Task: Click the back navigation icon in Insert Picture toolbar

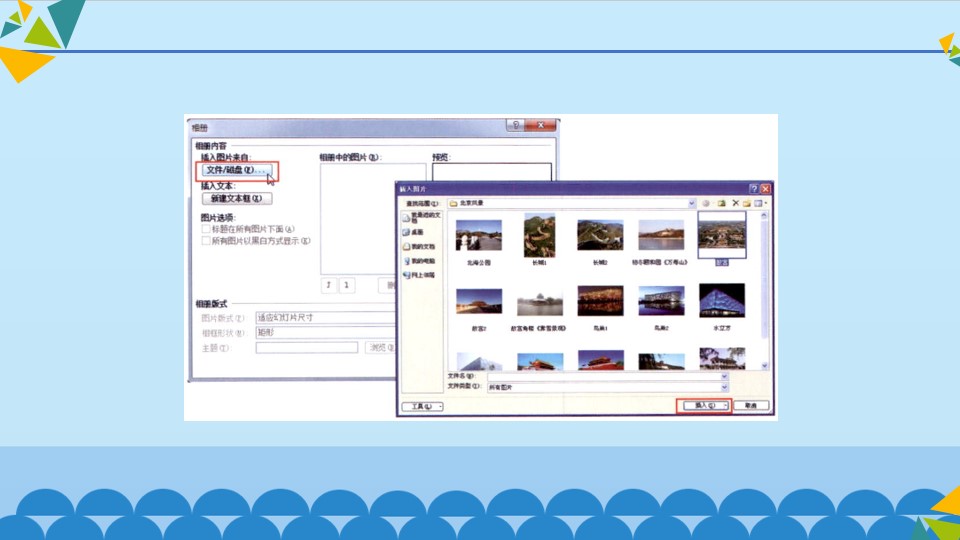Action: click(x=706, y=203)
